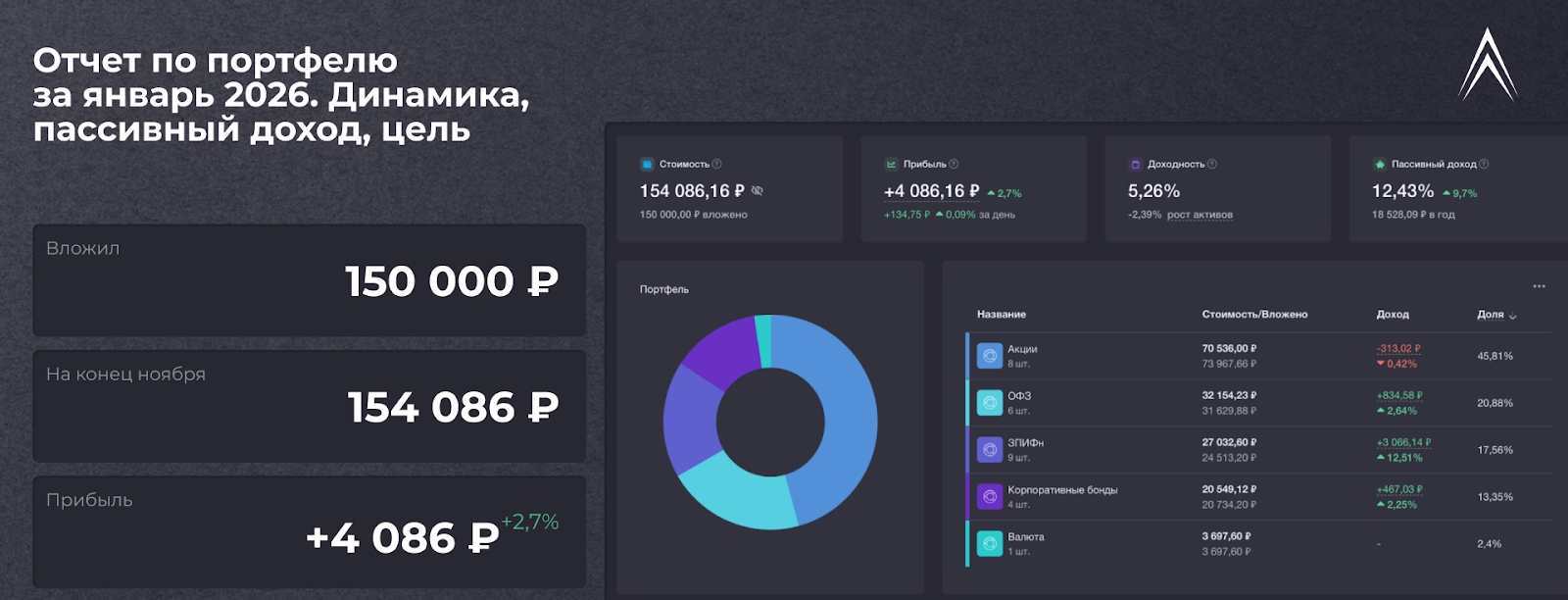Click the Доход column header
The height and width of the screenshot is (600, 1568).
tap(1393, 315)
